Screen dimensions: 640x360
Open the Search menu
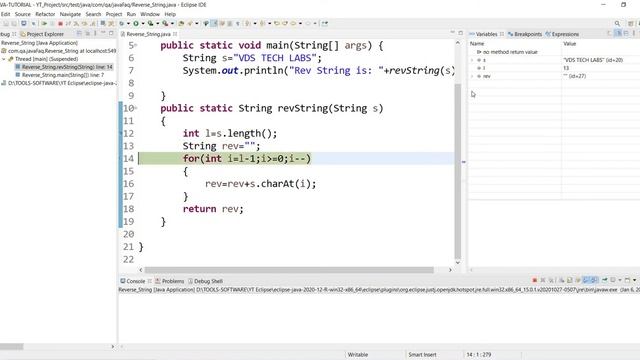93,14
